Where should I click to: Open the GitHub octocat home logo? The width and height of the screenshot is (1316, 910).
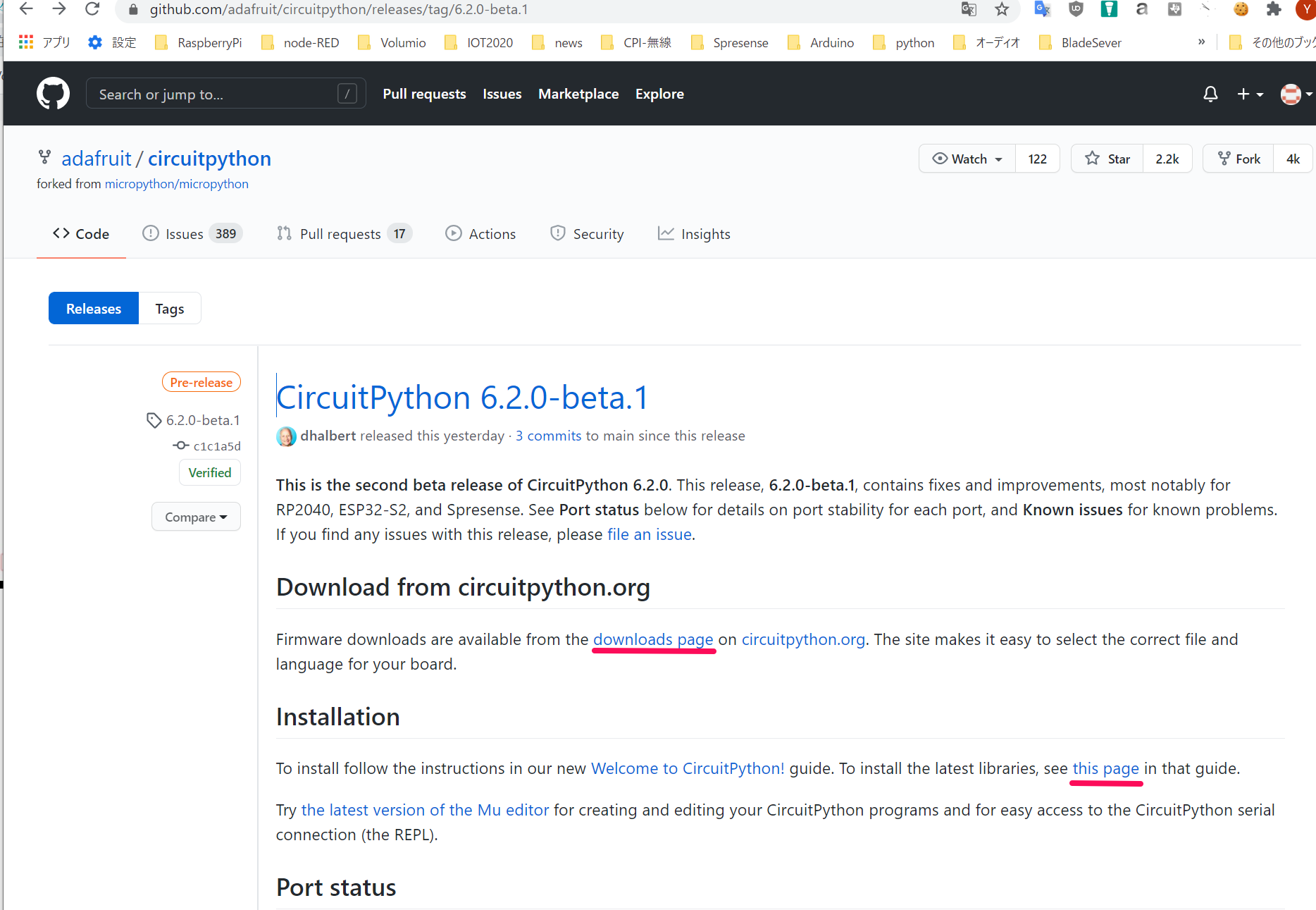[x=53, y=93]
